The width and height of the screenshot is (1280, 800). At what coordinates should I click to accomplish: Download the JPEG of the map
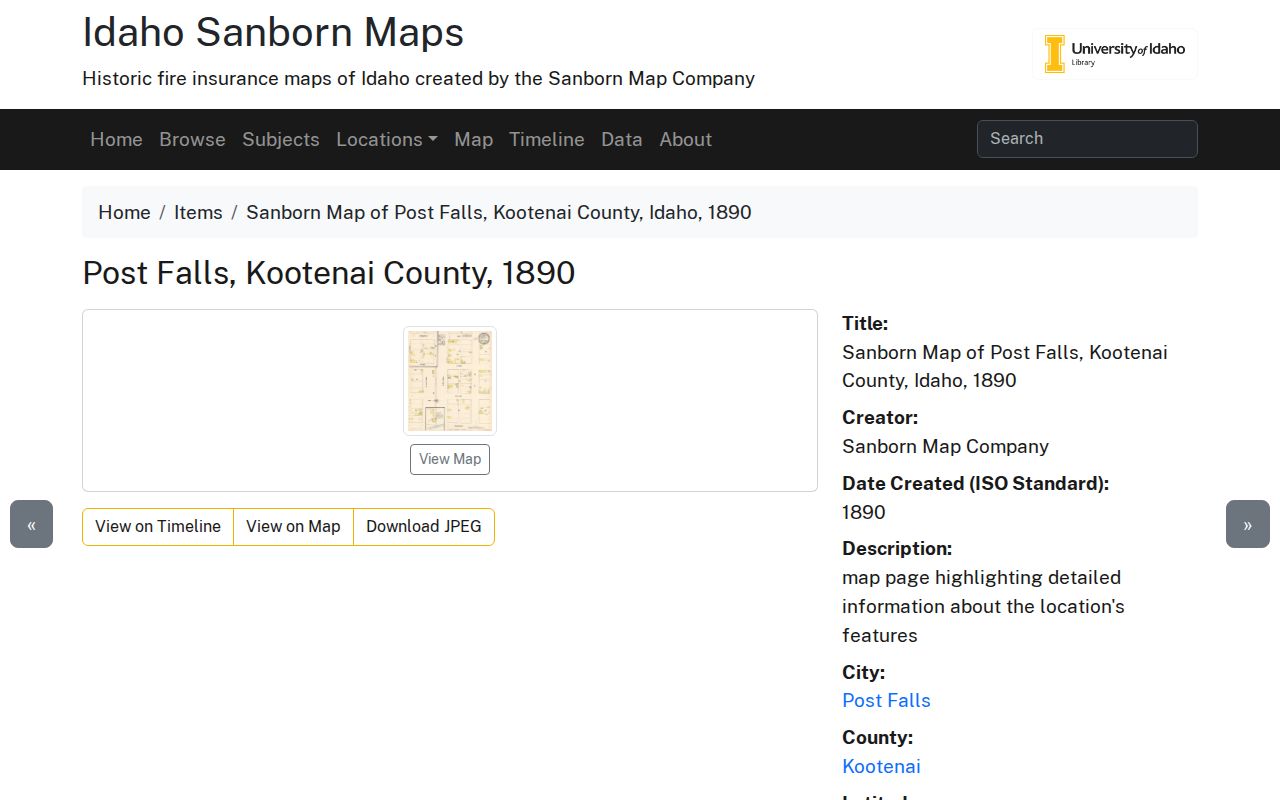click(x=424, y=527)
